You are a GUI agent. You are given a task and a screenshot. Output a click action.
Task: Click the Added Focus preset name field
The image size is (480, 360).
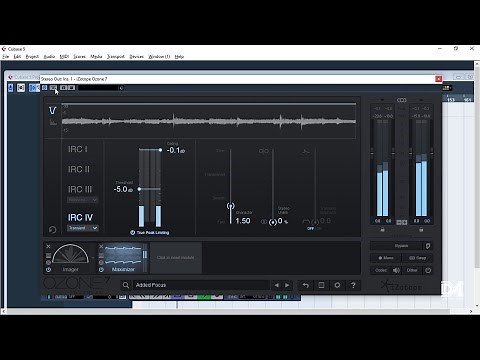point(201,285)
